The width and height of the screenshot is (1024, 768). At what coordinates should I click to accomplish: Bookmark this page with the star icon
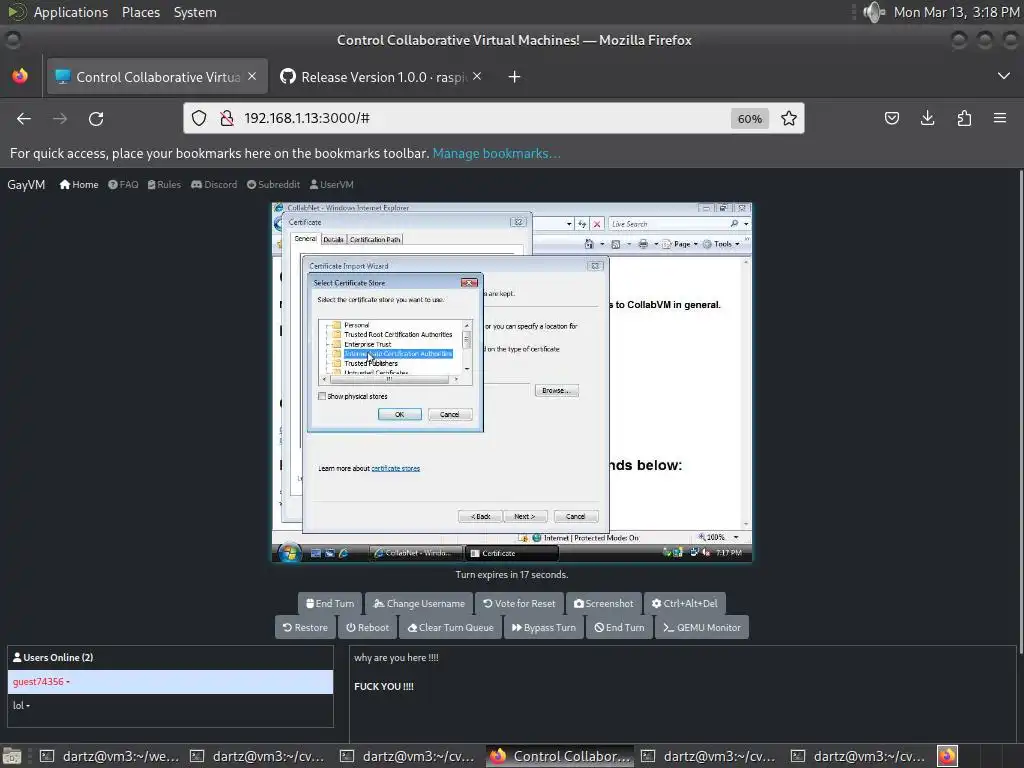789,118
